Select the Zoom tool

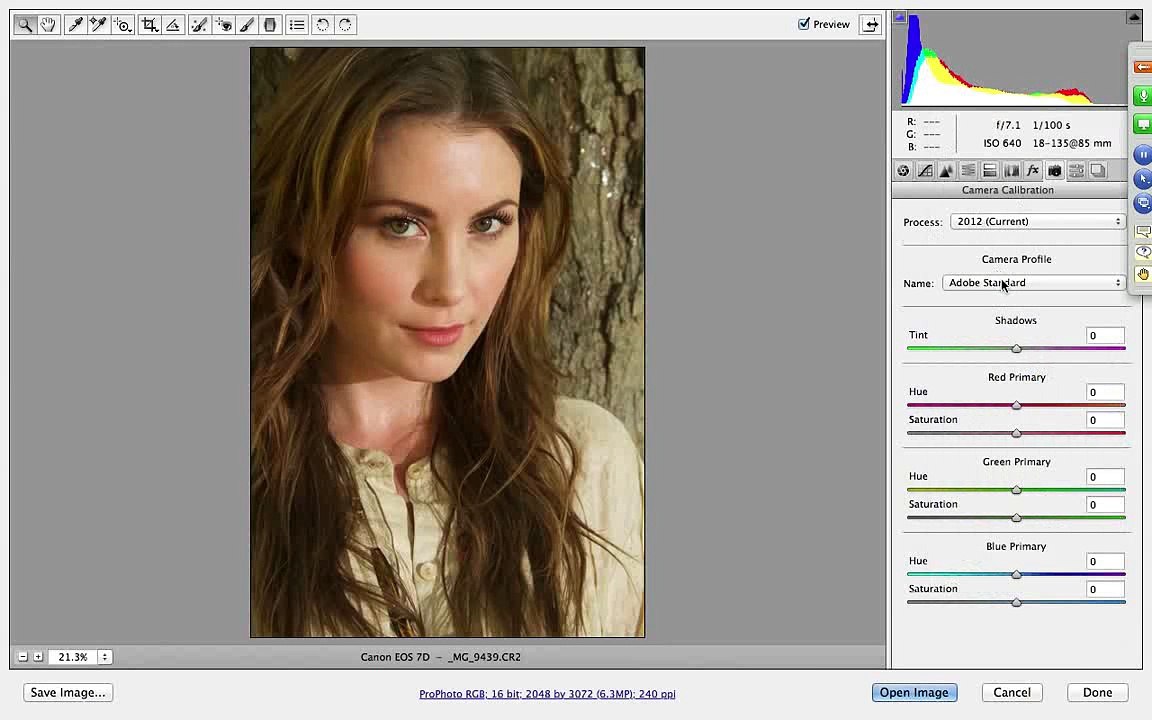(x=25, y=25)
